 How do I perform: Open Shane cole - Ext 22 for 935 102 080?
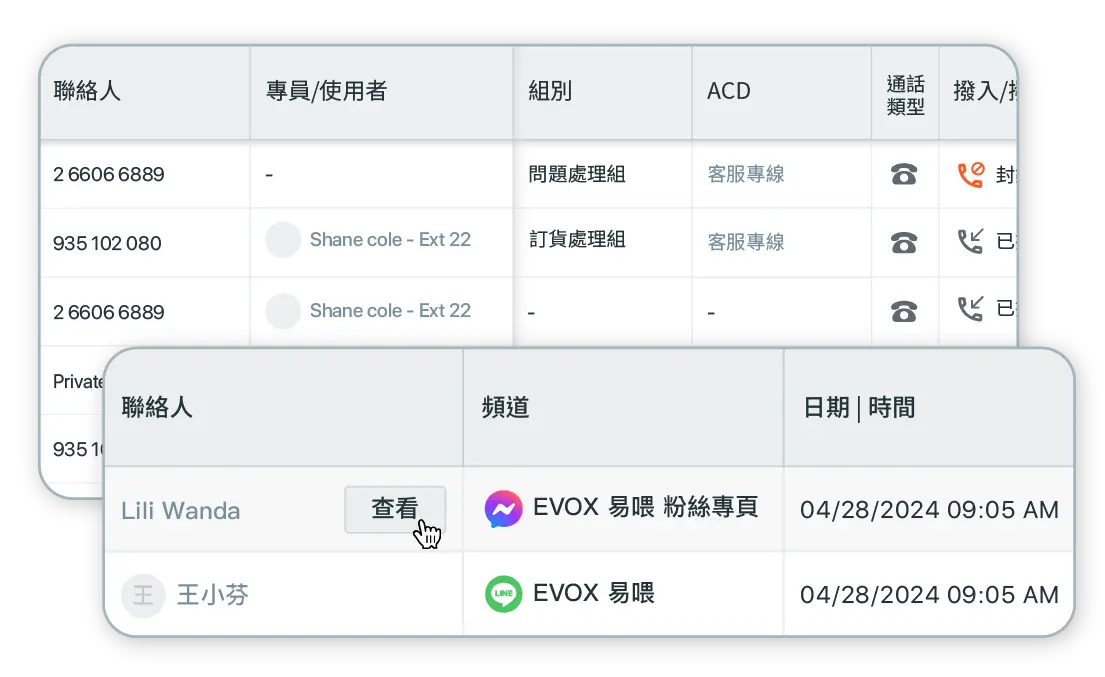point(390,240)
